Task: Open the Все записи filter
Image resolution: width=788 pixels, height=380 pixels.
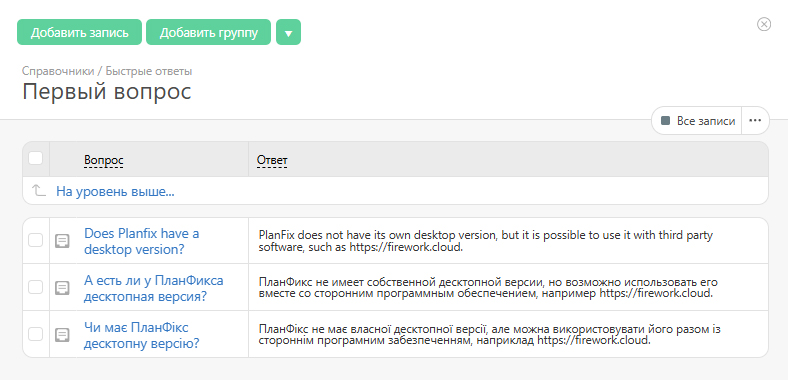Action: tap(698, 121)
